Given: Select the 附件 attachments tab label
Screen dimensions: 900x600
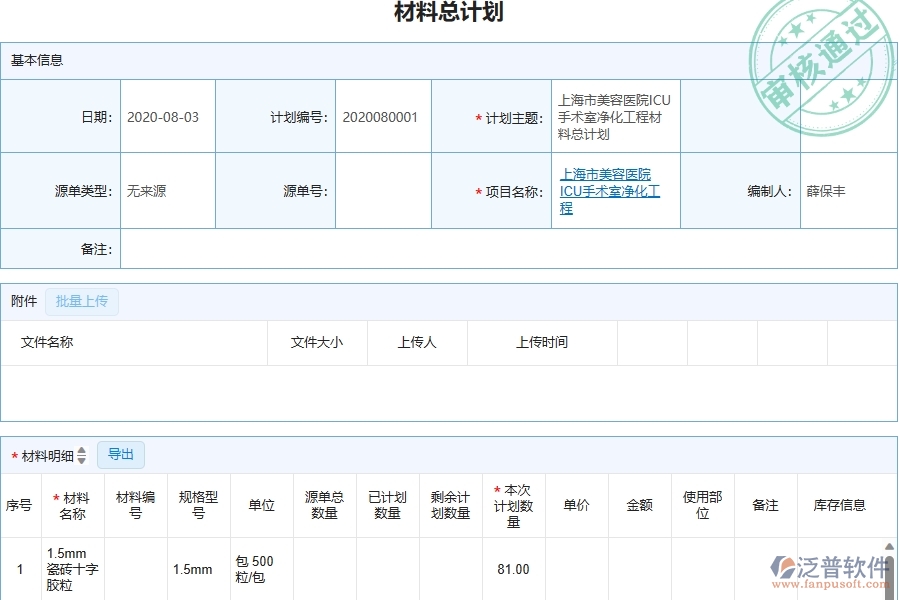Looking at the screenshot, I should [23, 301].
